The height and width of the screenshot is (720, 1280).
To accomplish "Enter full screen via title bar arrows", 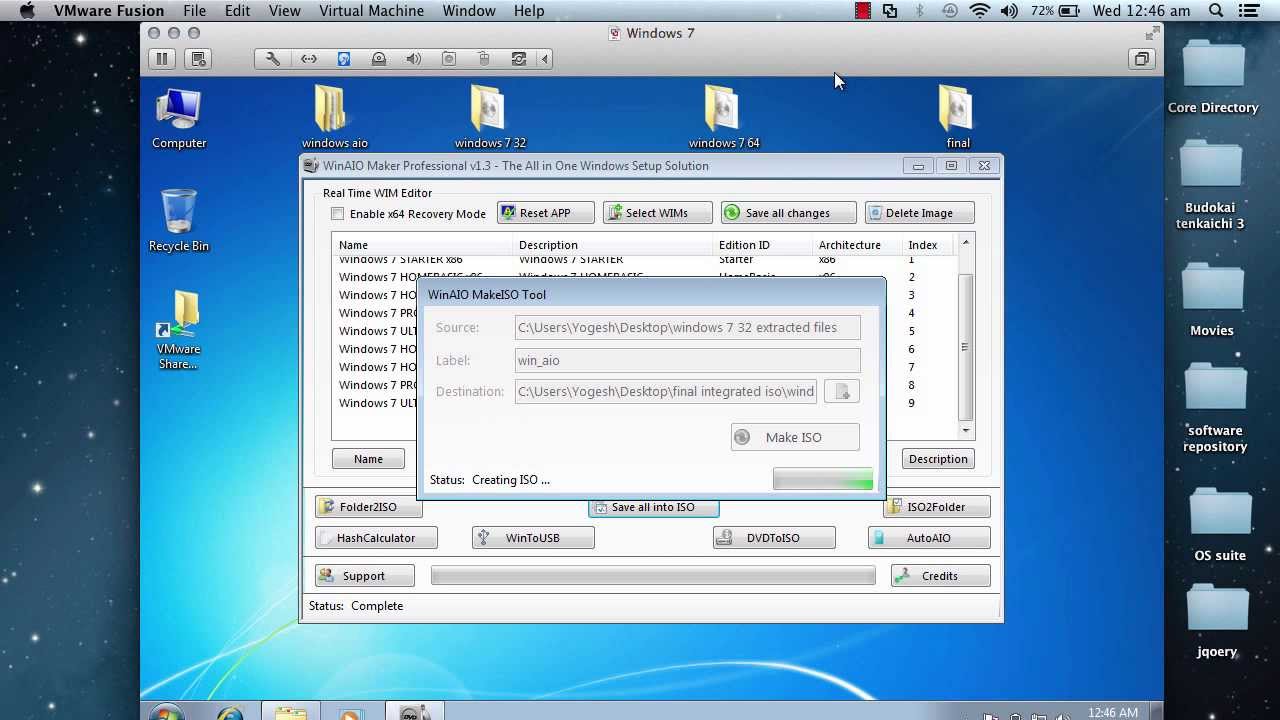I will (1155, 33).
